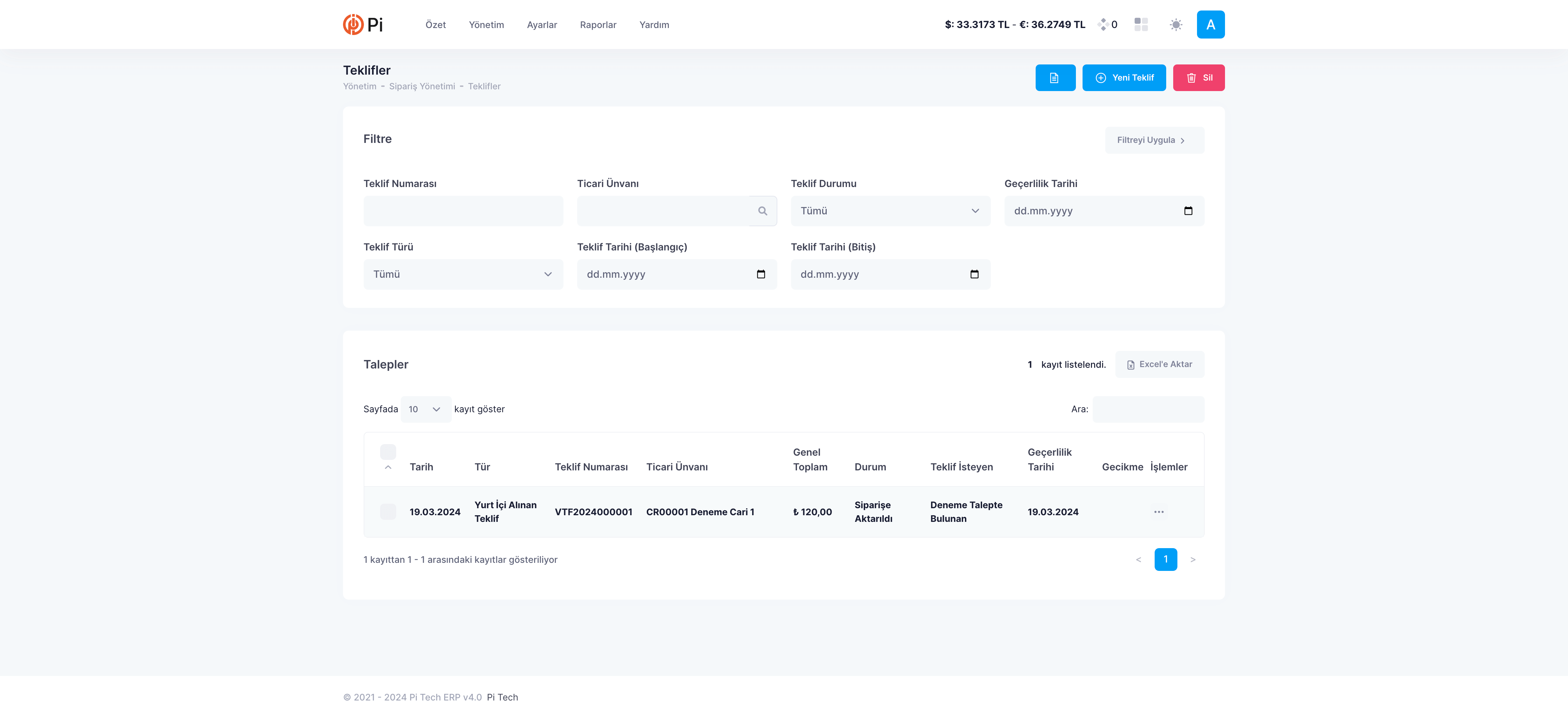The height and width of the screenshot is (718, 1568).
Task: Open calendar picker for Teklif Tarihi (Bitiş)
Action: tap(974, 274)
